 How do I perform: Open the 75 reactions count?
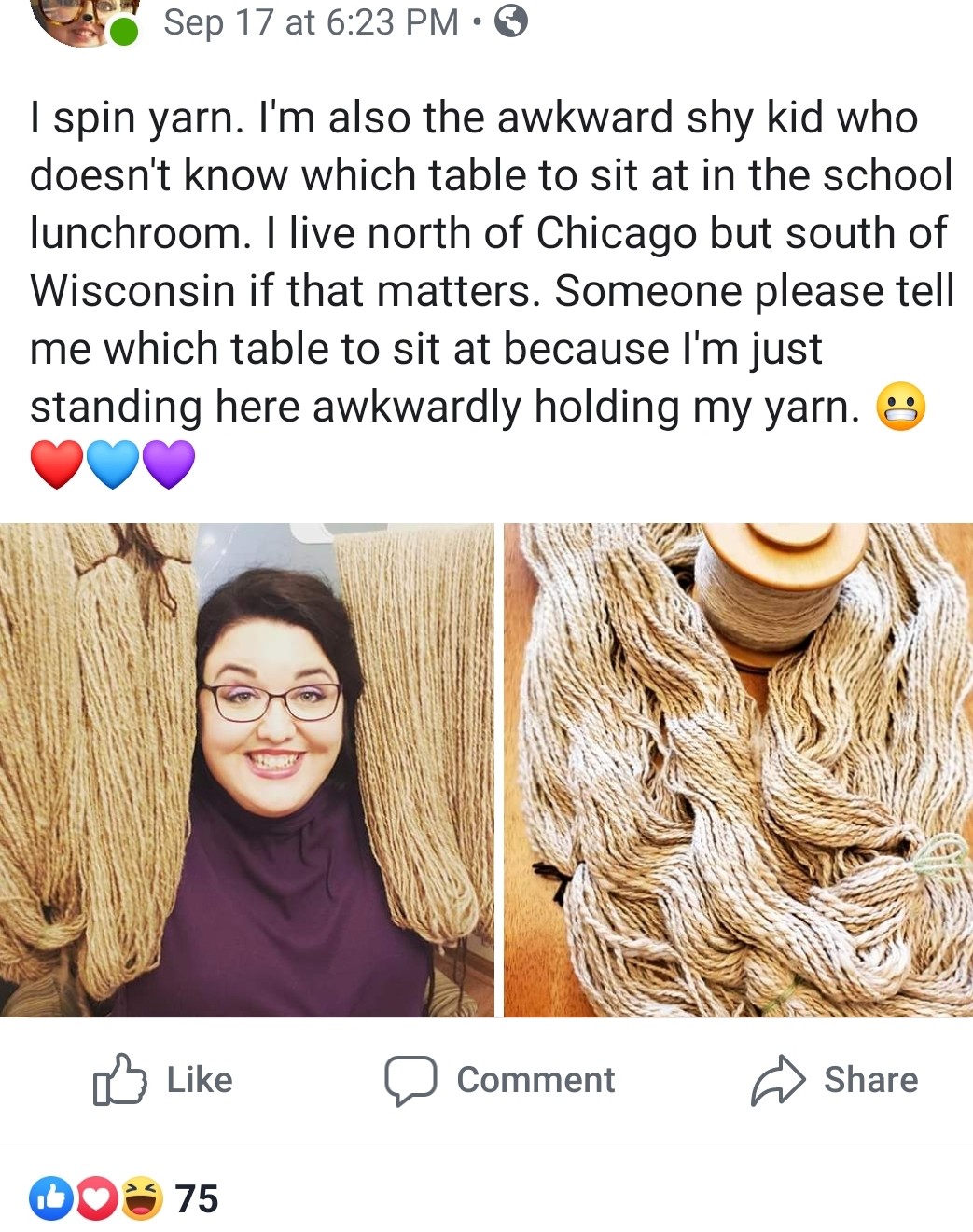click(x=197, y=1198)
